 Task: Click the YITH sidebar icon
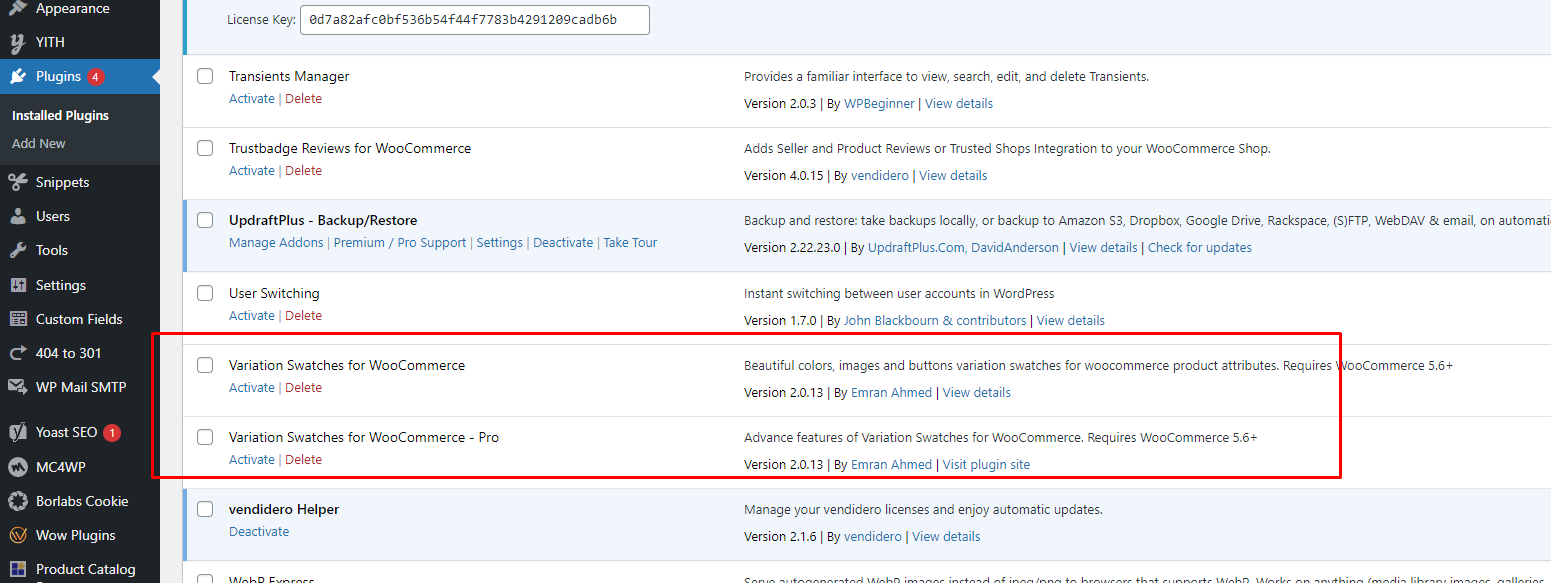(18, 42)
